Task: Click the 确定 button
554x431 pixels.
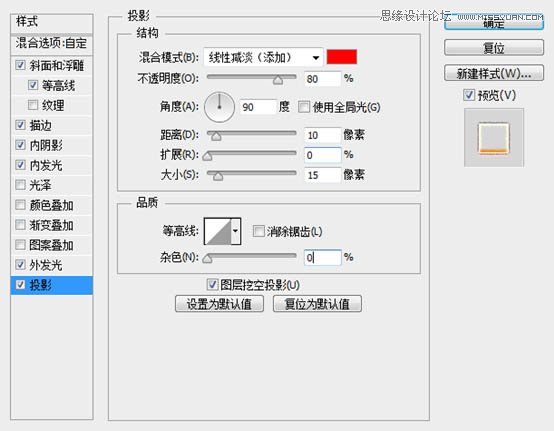Action: point(494,23)
